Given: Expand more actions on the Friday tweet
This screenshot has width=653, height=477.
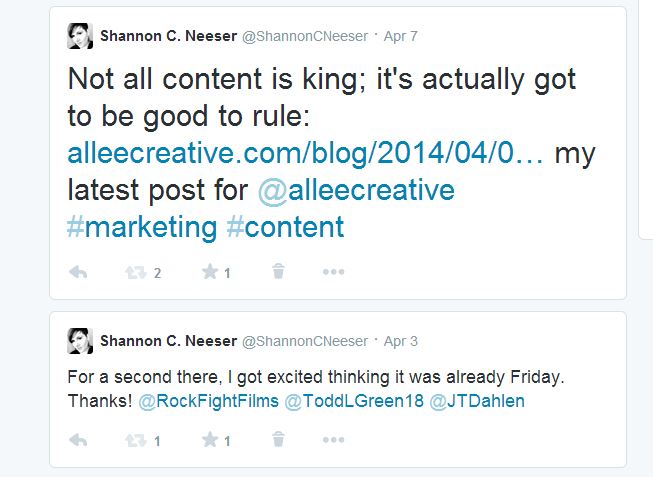Looking at the screenshot, I should point(333,440).
